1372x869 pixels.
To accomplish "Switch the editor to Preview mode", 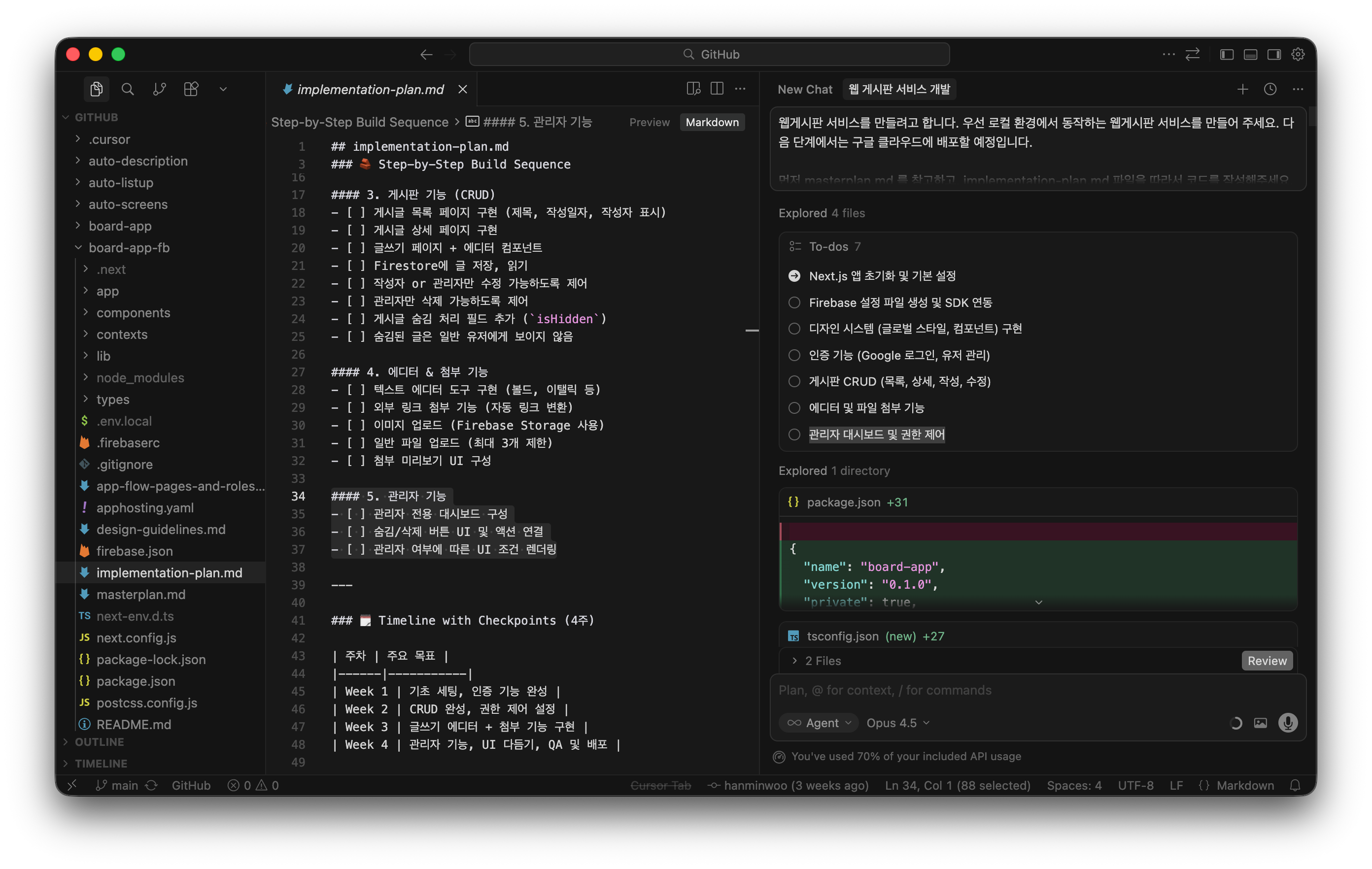I will (x=649, y=123).
